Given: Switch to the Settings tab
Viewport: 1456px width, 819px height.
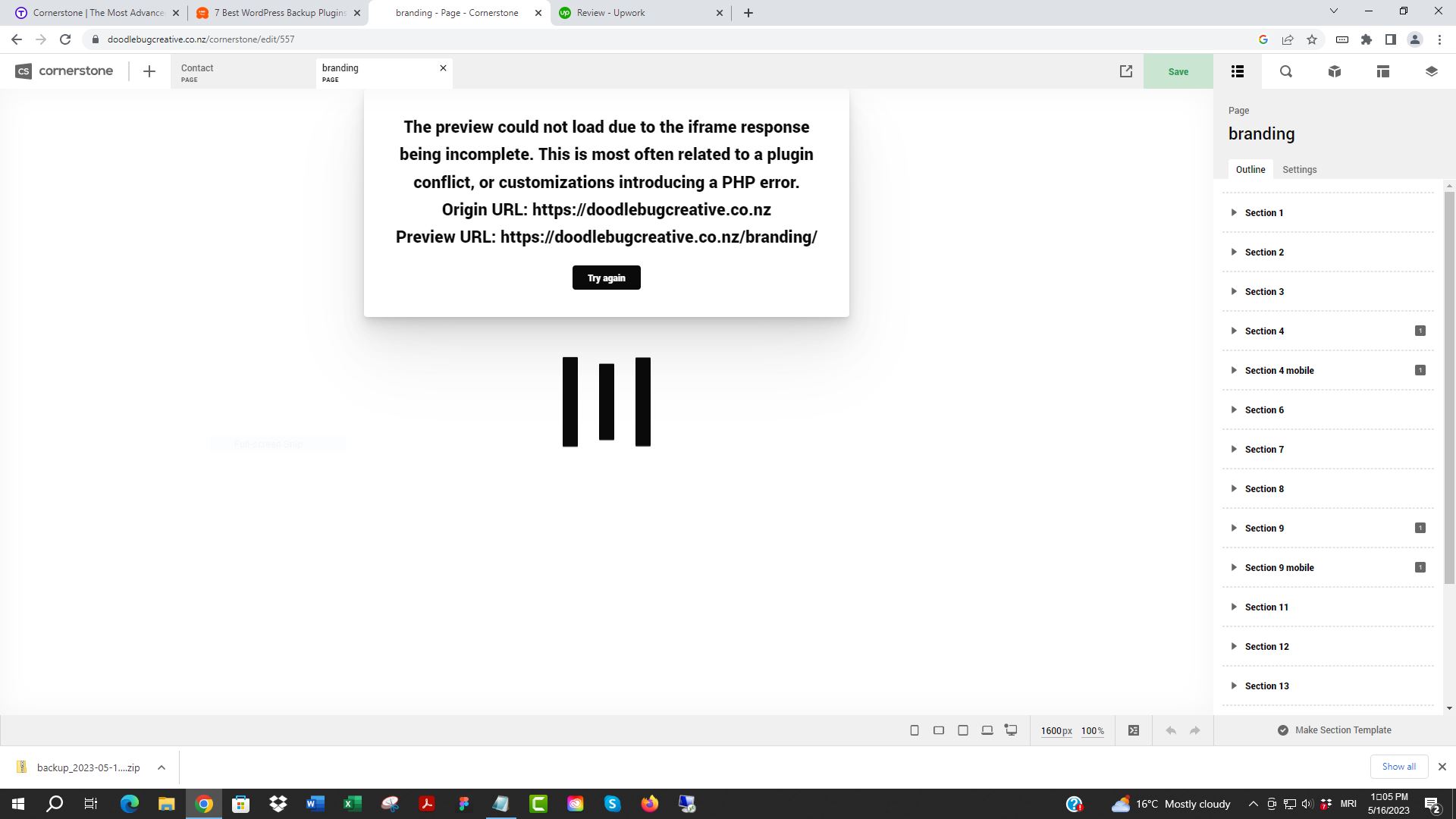Looking at the screenshot, I should (1299, 170).
